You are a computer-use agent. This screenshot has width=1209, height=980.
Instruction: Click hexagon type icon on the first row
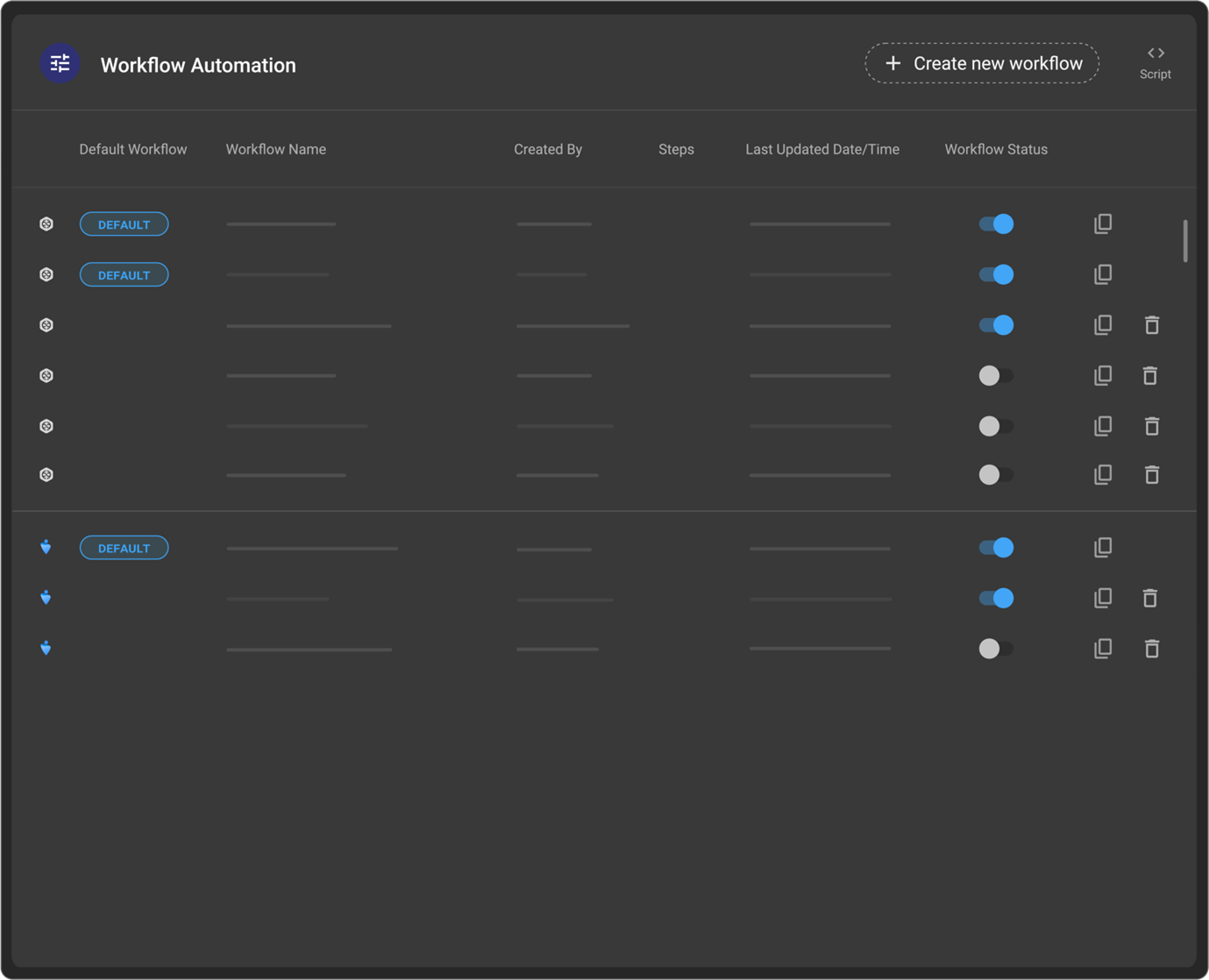46,224
